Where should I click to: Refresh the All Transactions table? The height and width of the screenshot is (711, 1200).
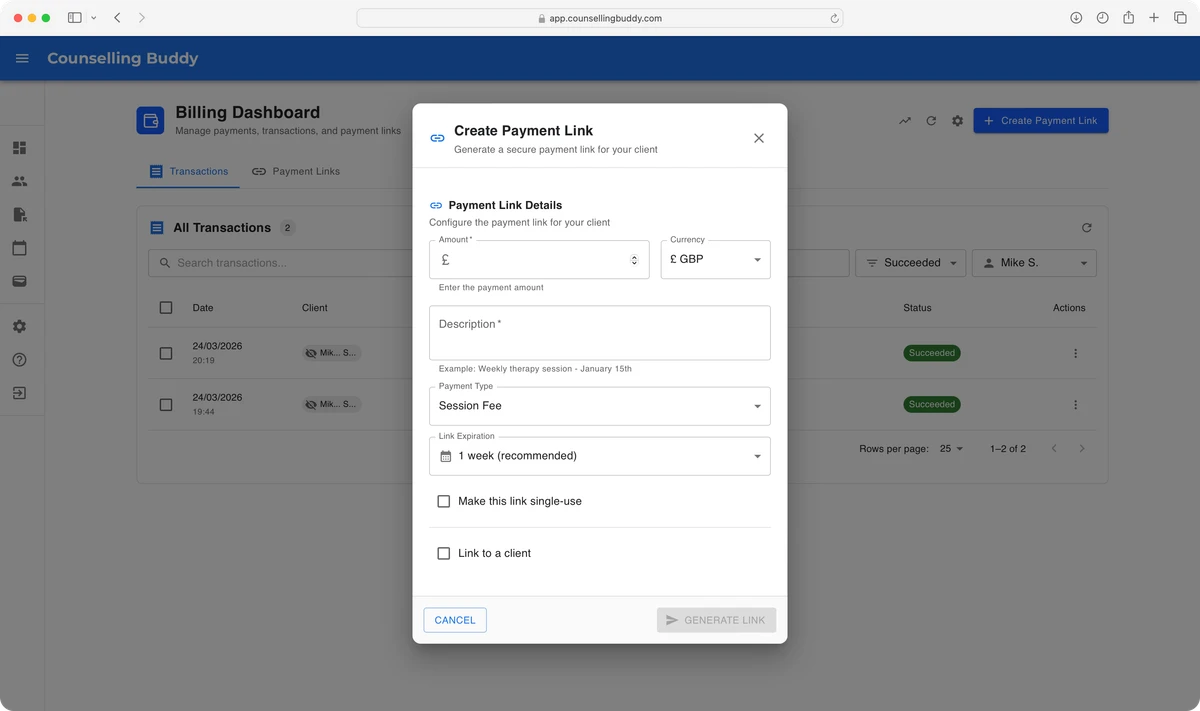pyautogui.click(x=1087, y=228)
